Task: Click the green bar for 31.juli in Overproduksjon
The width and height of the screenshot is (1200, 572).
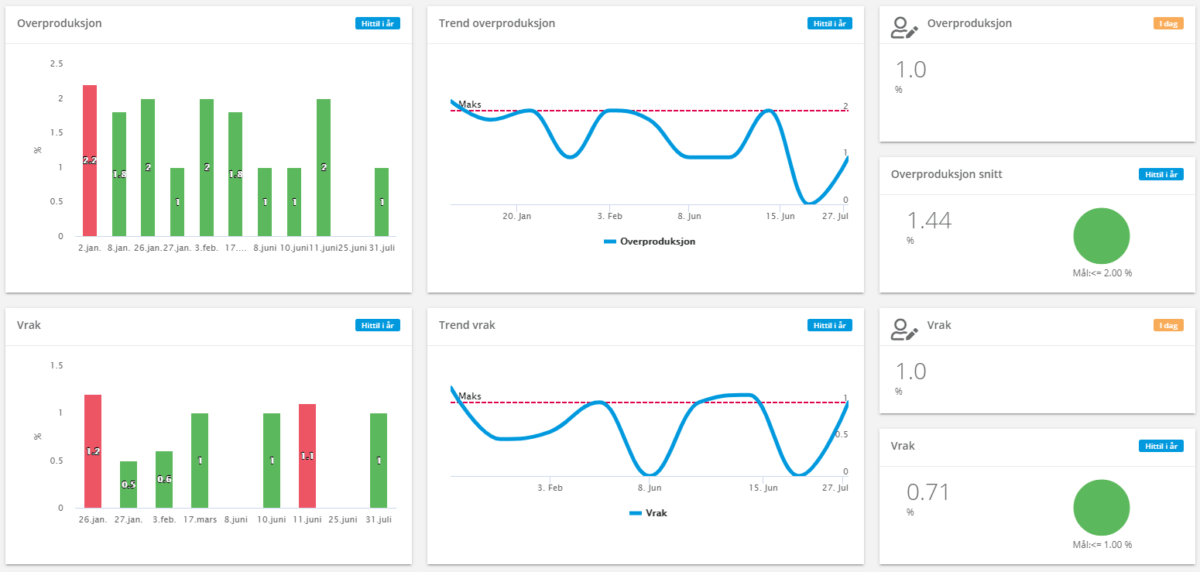Action: tap(382, 202)
